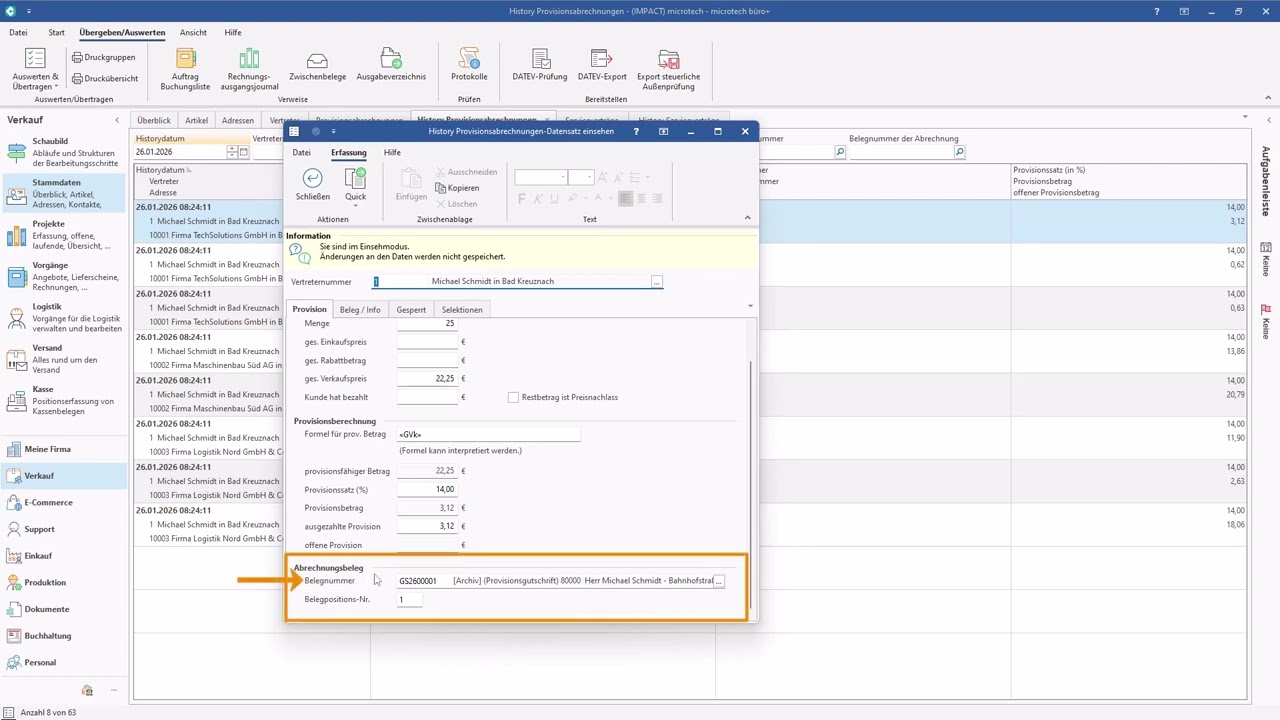Open Protokolle in the Prüfen group
Image resolution: width=1280 pixels, height=720 pixels.
tap(469, 65)
